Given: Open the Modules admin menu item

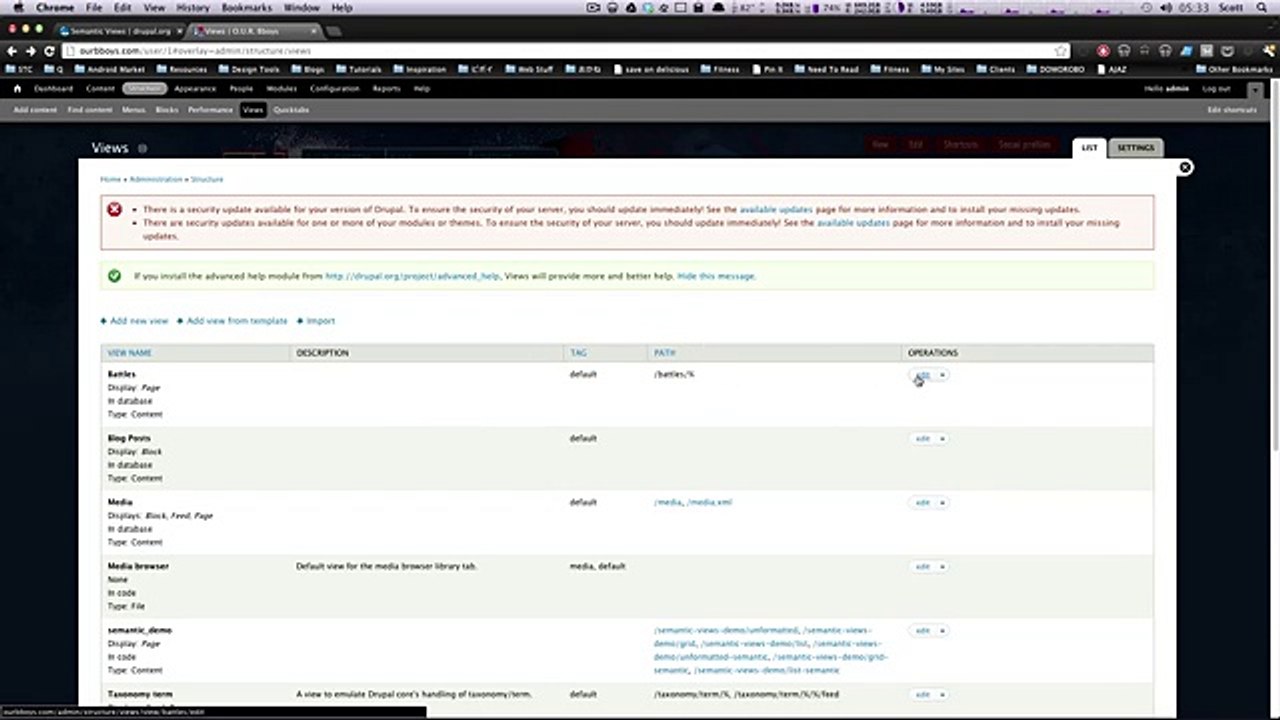Looking at the screenshot, I should point(281,88).
